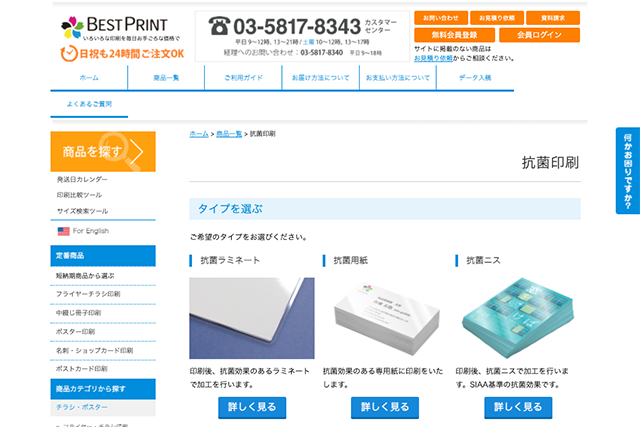This screenshot has width=640, height=427.
Task: Click the 抗菌ラミネート product image
Action: 252,318
